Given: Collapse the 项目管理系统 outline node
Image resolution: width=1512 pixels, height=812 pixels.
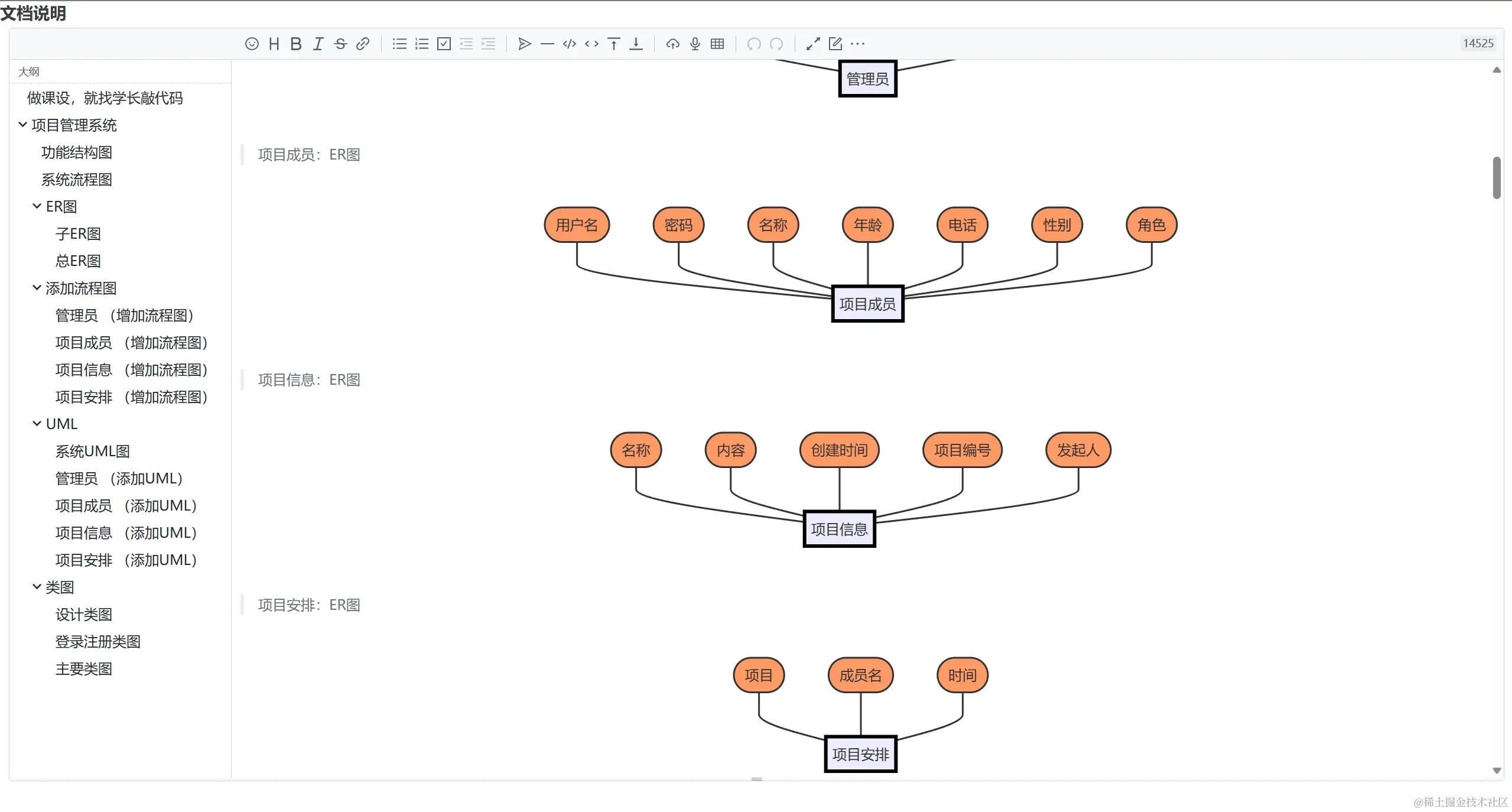Looking at the screenshot, I should [x=22, y=125].
